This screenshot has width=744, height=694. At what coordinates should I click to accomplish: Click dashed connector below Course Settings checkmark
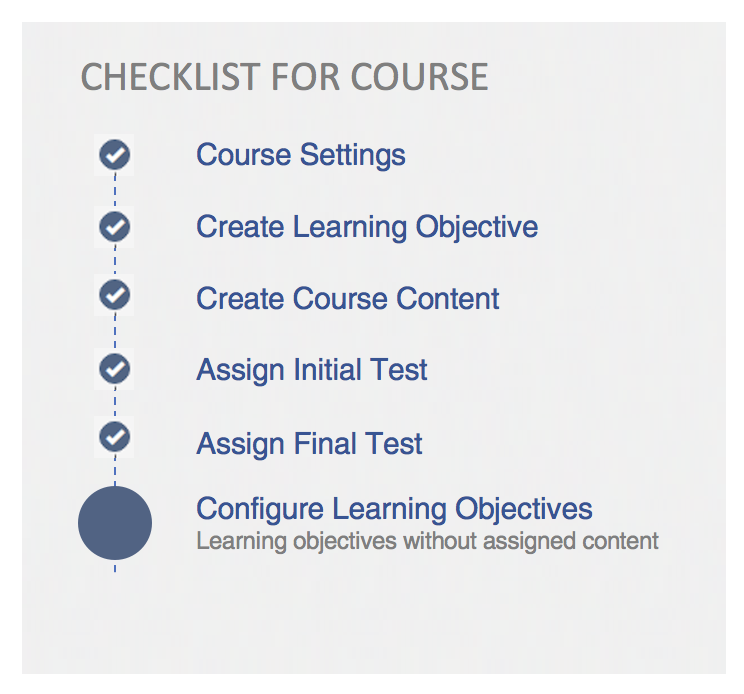(x=115, y=191)
